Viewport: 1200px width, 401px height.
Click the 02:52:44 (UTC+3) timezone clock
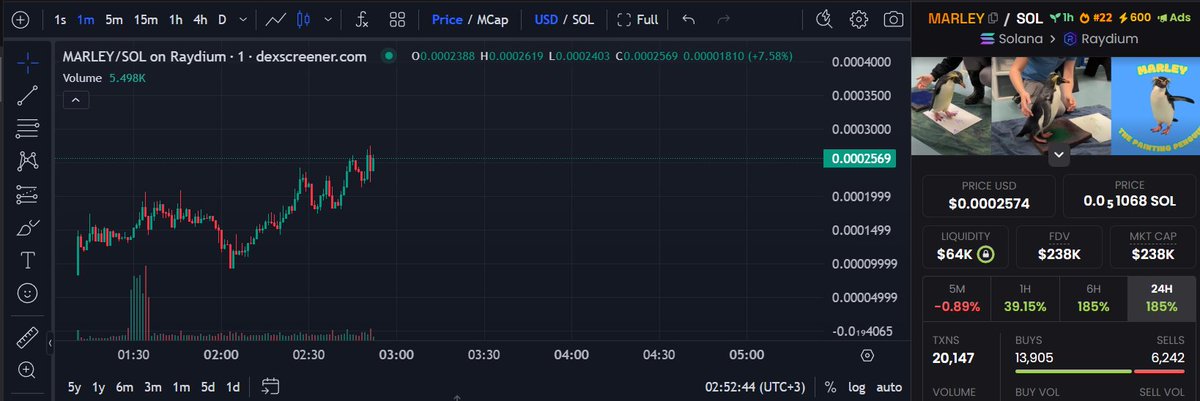tap(756, 387)
